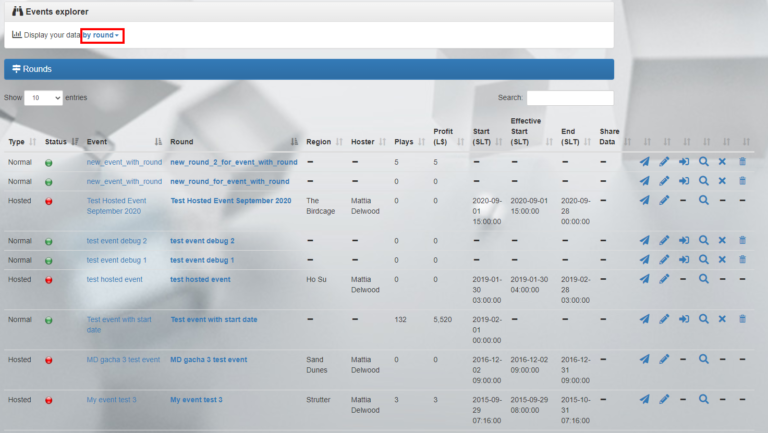Screen dimensions: 768x433
Task: Click the red status indicator for Test Hosted Event September 2020
Action: 49,201
